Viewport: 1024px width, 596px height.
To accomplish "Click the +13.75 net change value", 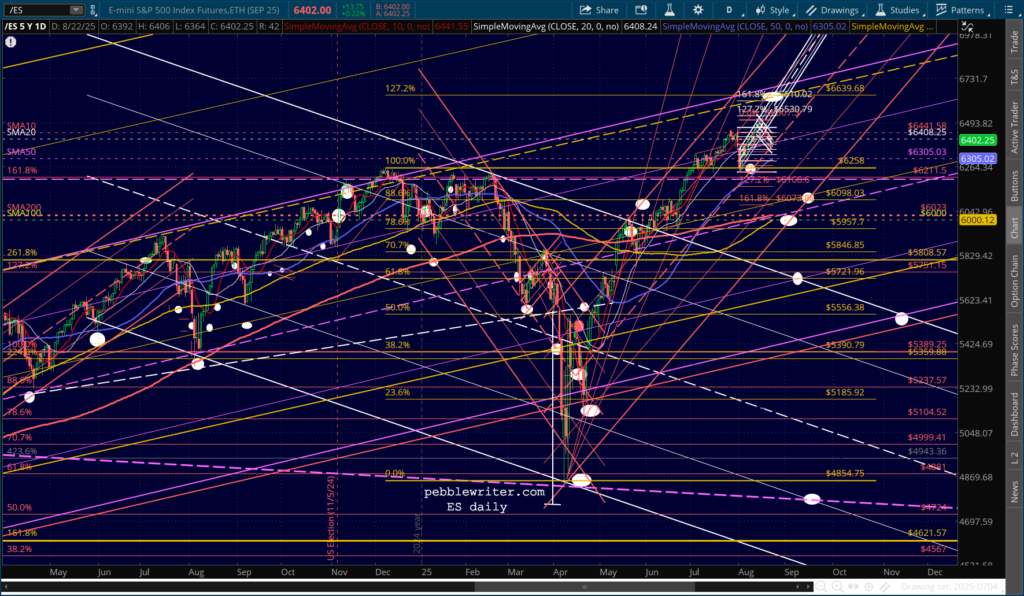I will (353, 7).
